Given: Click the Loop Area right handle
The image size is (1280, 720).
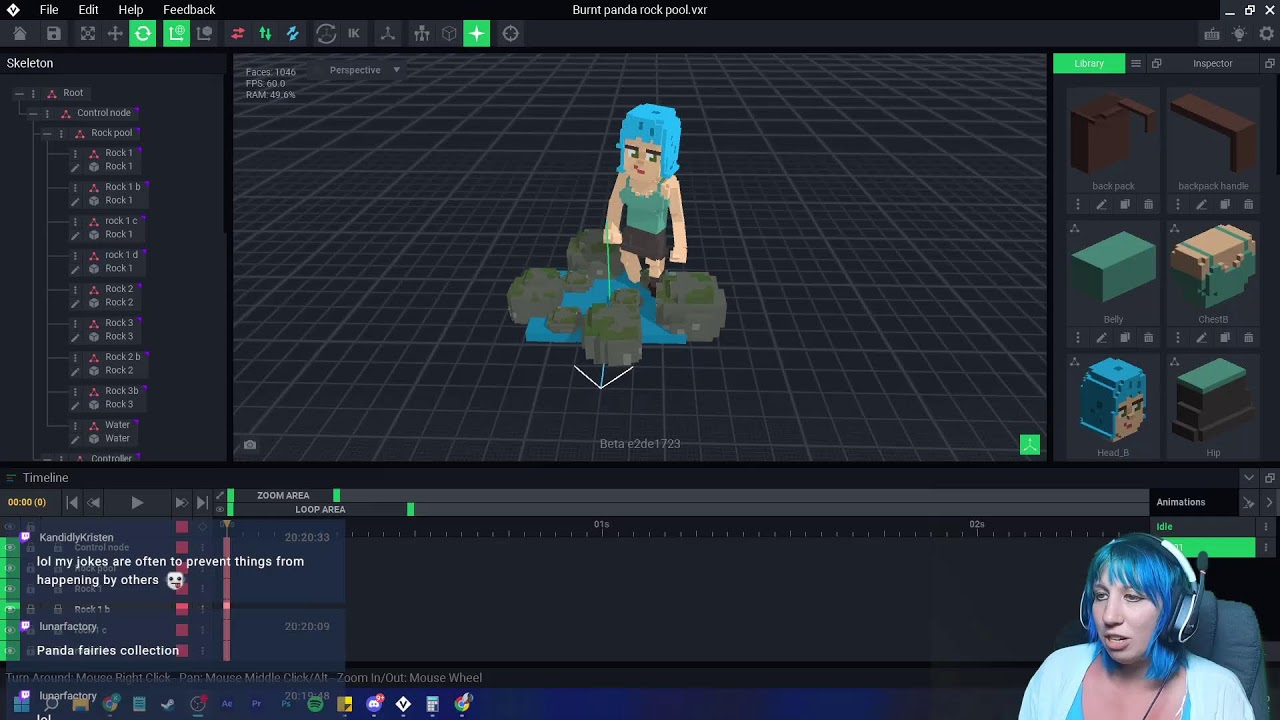Looking at the screenshot, I should (410, 510).
